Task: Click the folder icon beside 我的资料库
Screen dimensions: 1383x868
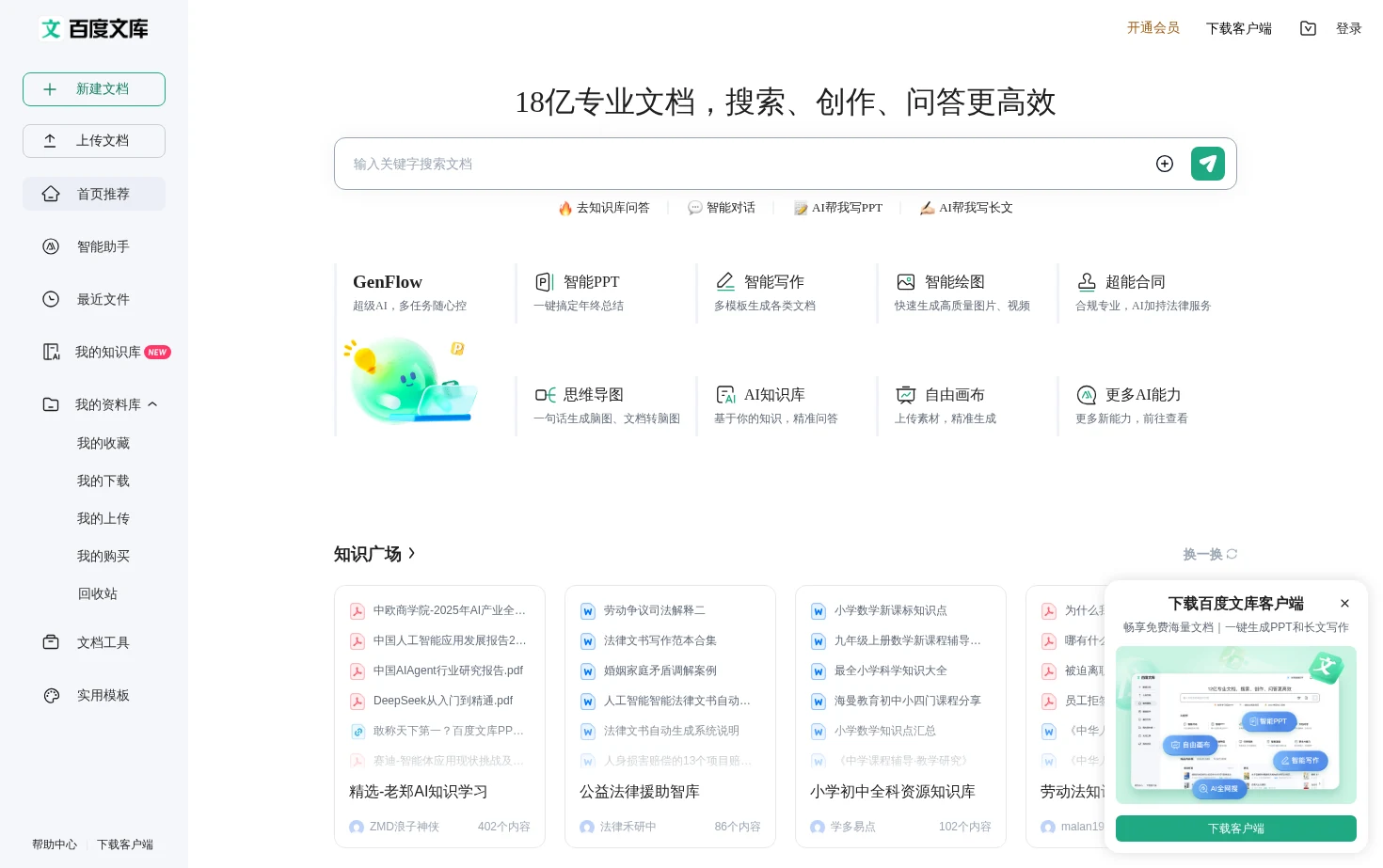Action: click(51, 404)
